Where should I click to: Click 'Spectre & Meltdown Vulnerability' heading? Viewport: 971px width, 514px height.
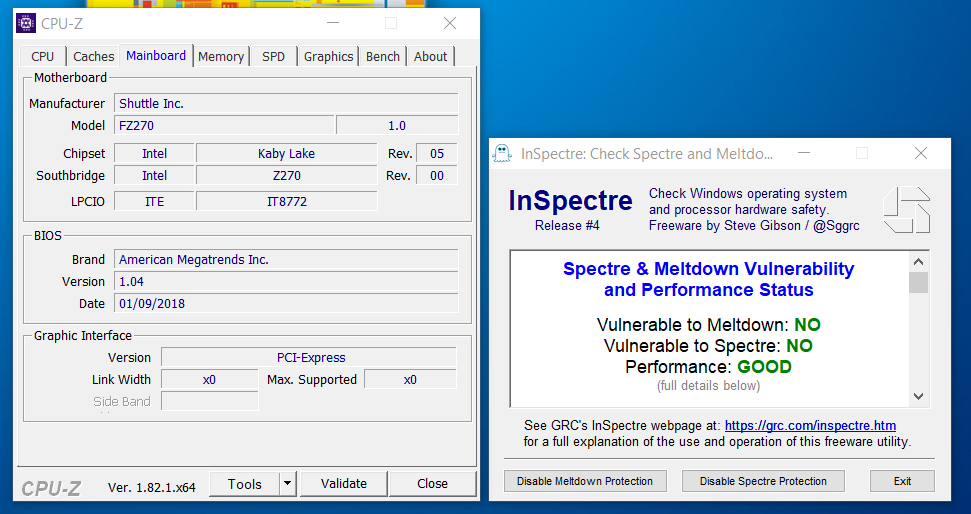708,269
